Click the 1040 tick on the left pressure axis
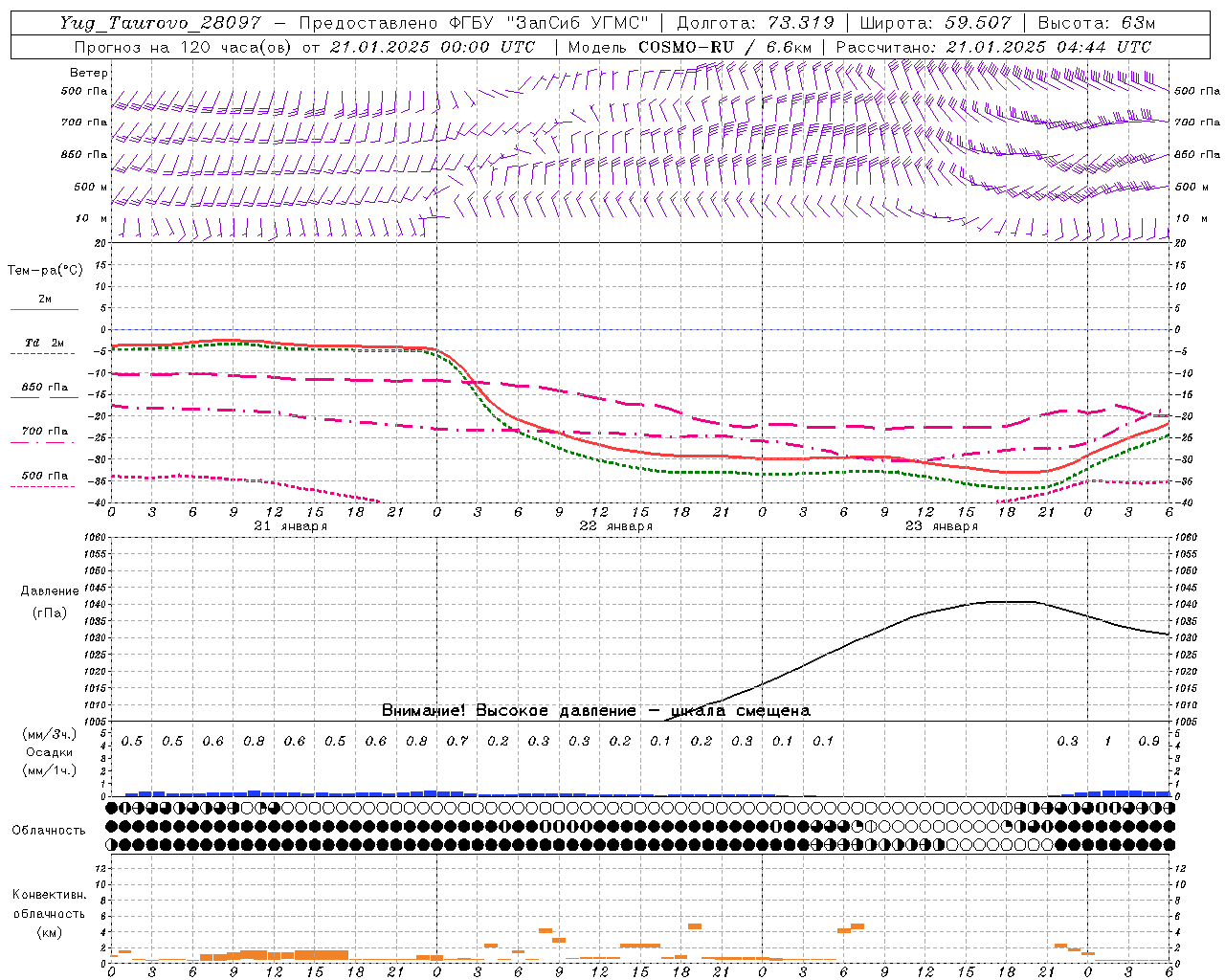This screenshot has height=980, width=1225. (98, 604)
